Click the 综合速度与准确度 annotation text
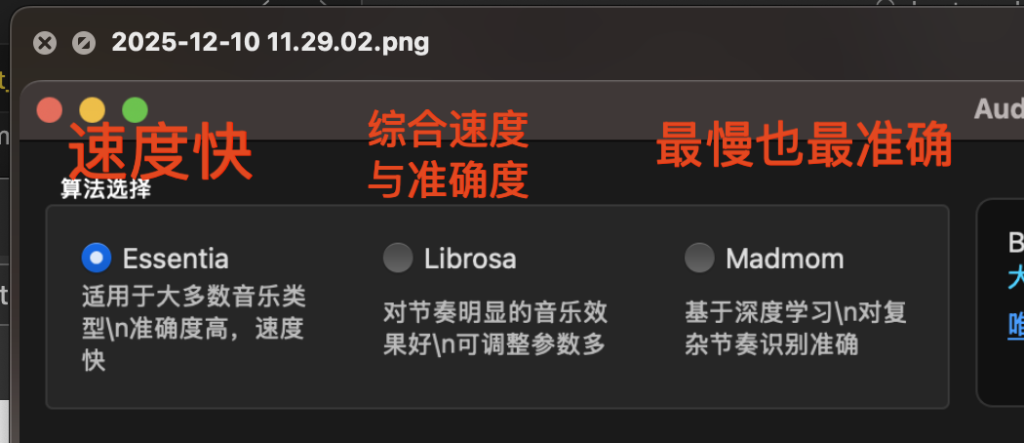 (x=447, y=155)
